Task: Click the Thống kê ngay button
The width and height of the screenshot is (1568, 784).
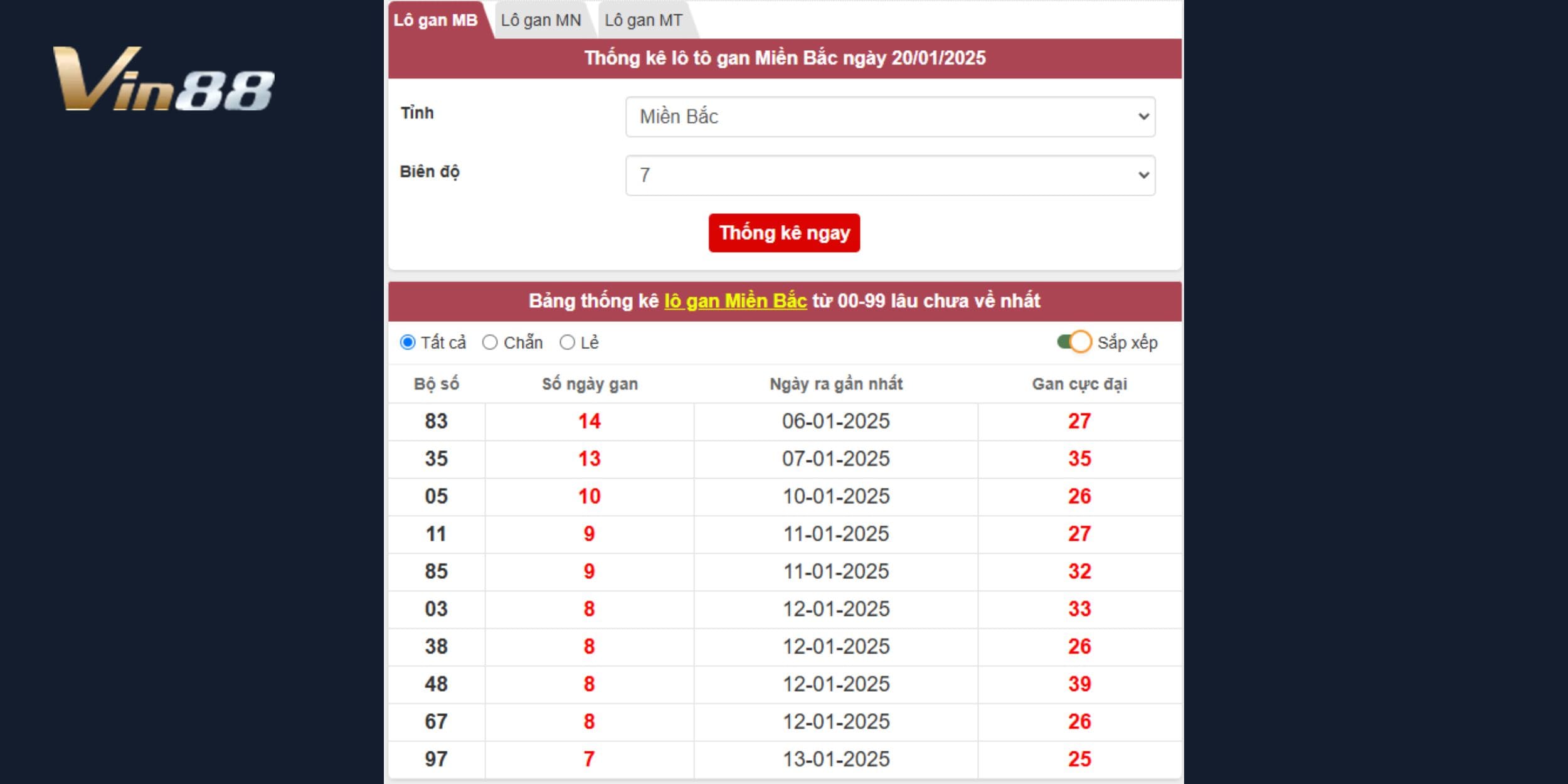Action: click(784, 233)
